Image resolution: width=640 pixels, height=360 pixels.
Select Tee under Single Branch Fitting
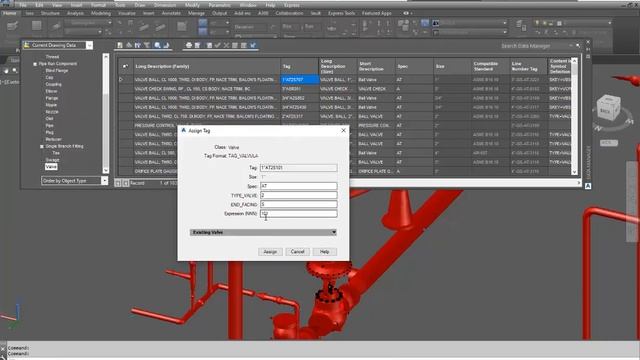tap(56, 153)
